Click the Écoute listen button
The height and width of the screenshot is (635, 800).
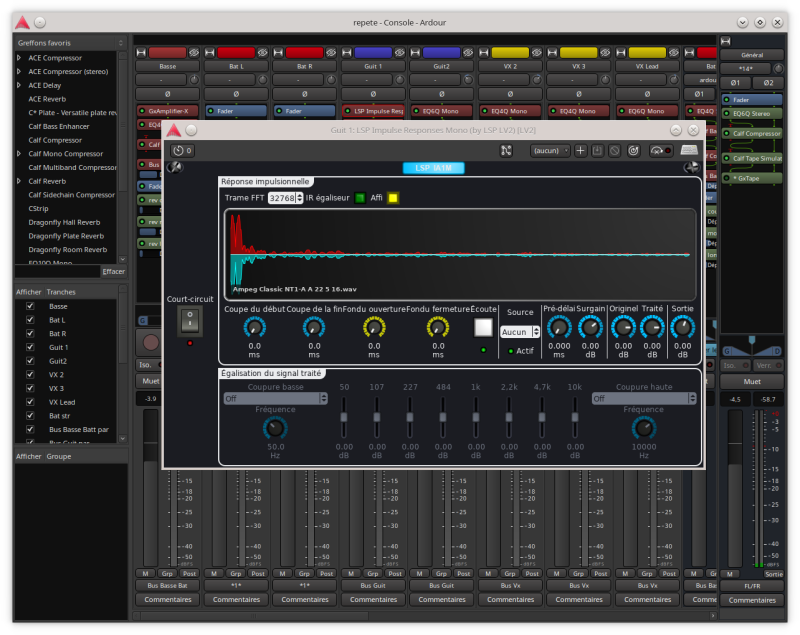(484, 327)
